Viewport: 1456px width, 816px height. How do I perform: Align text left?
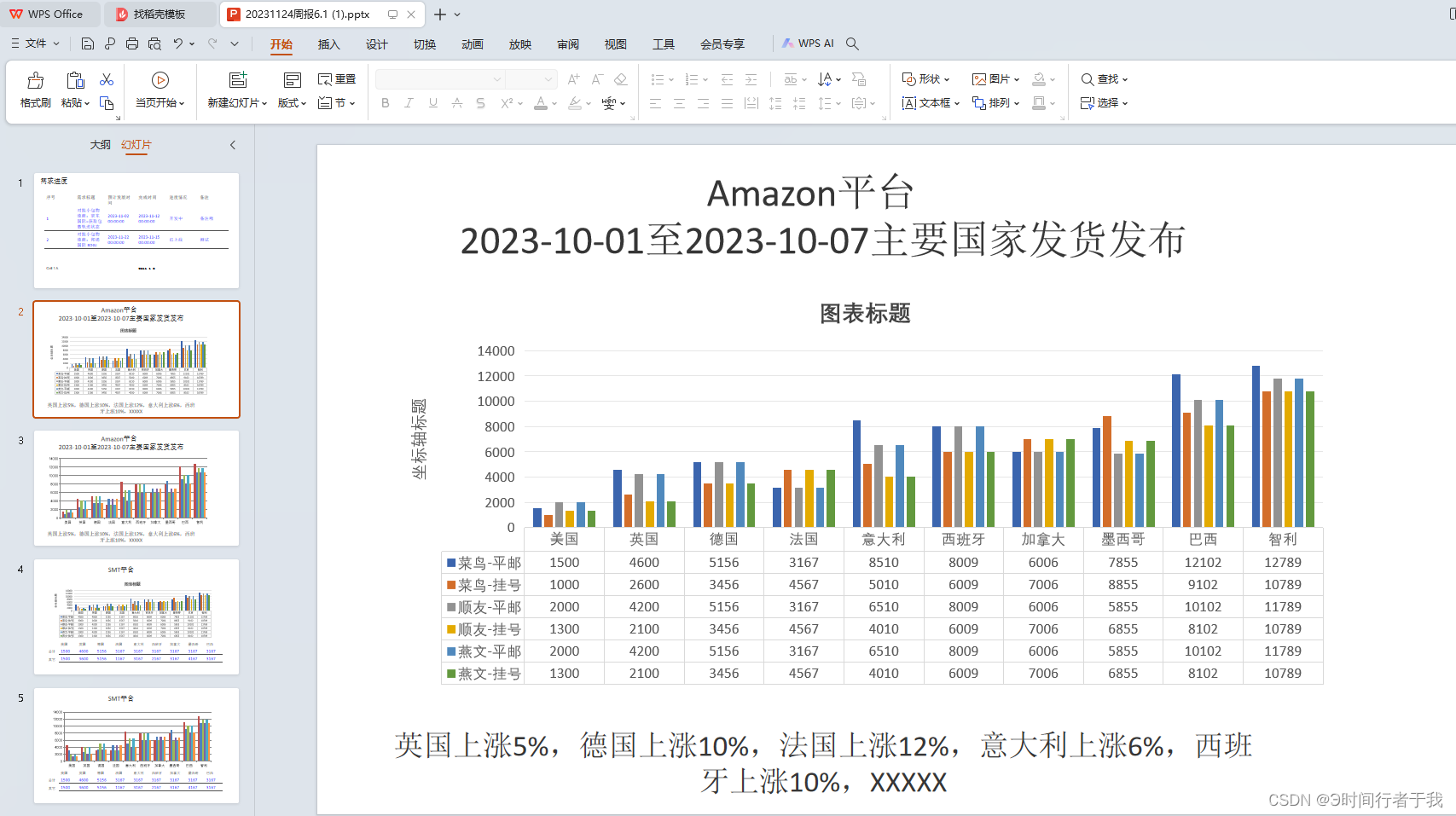click(655, 103)
